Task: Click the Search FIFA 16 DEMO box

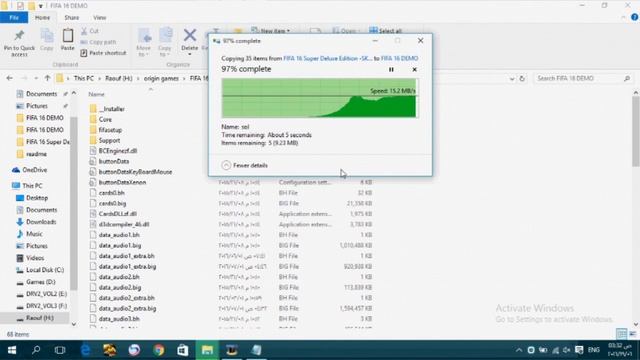Action: [583, 78]
